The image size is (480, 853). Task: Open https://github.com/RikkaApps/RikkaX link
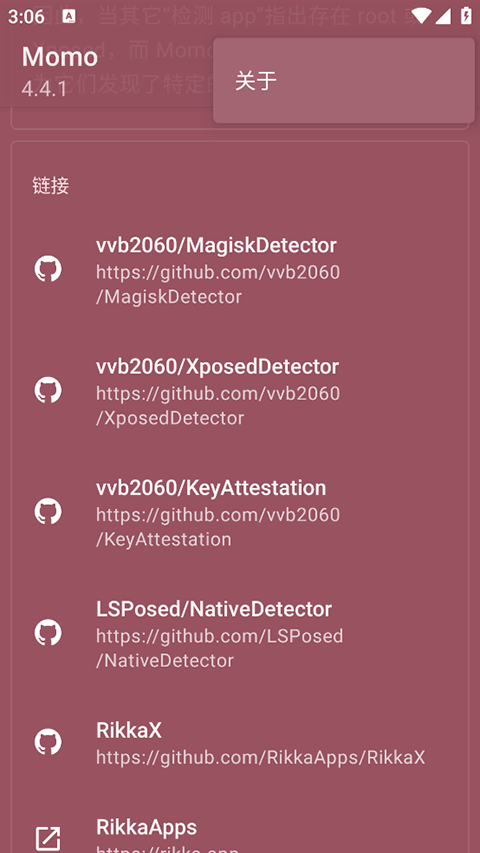[261, 757]
